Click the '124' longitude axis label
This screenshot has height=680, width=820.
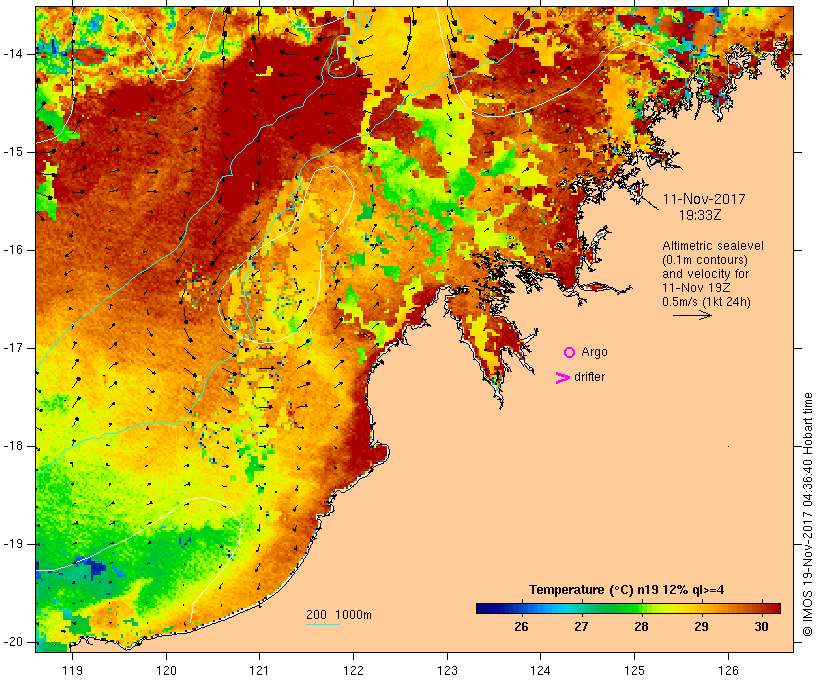click(541, 671)
